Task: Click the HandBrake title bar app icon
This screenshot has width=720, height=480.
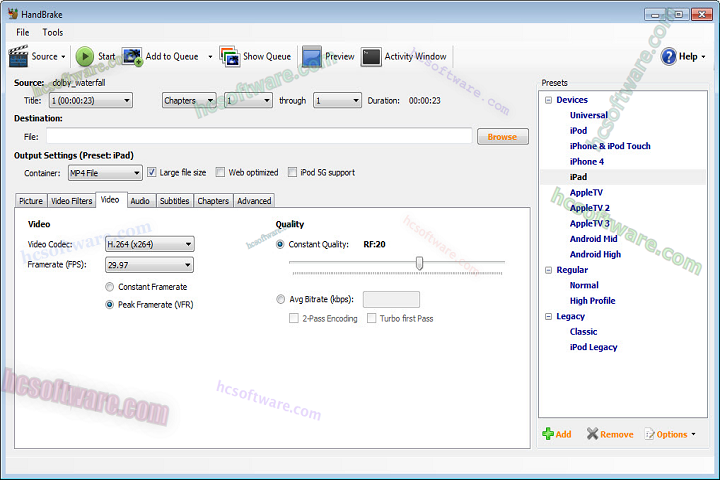Action: coord(13,14)
